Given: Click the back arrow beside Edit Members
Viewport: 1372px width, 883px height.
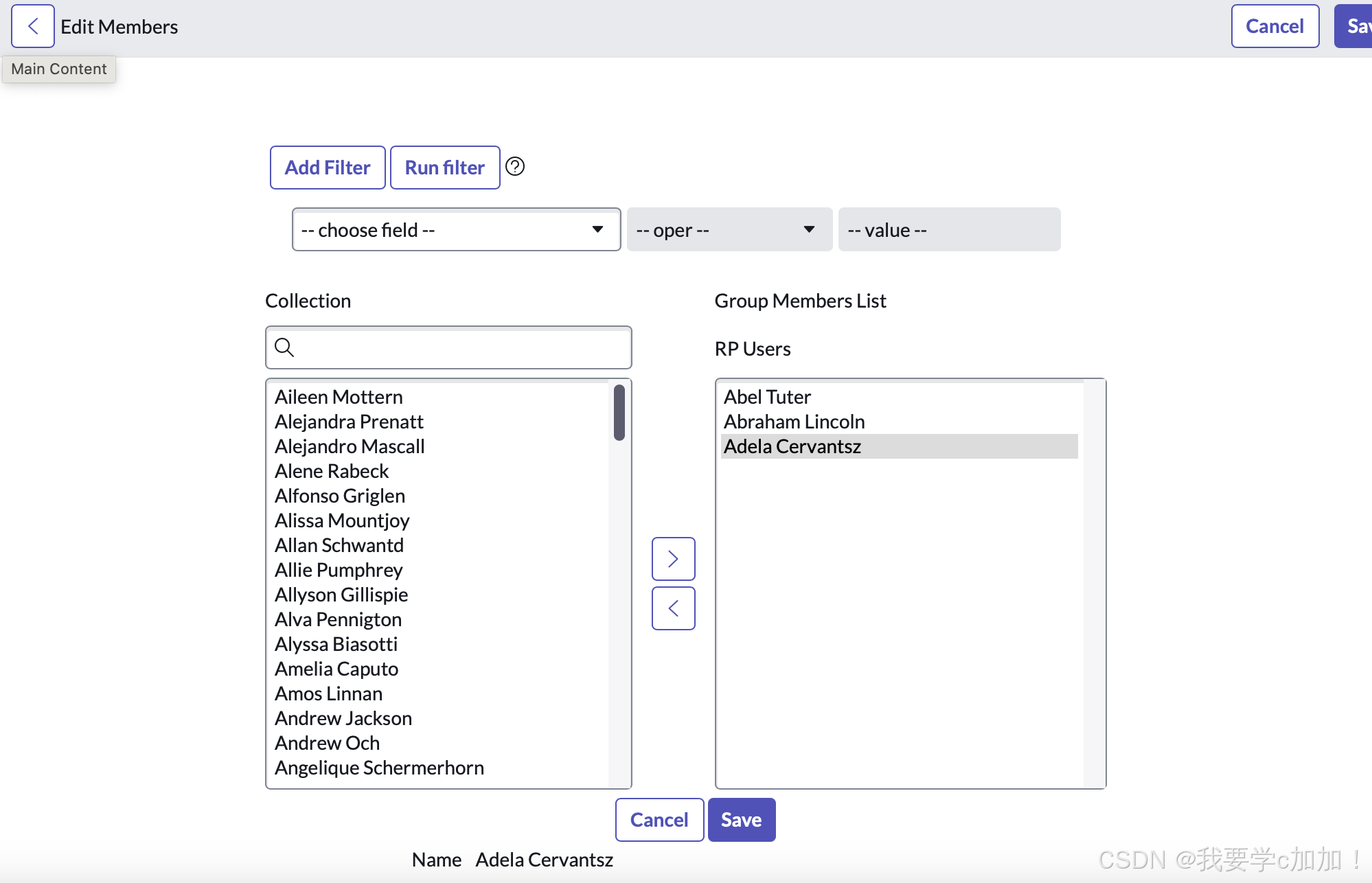Looking at the screenshot, I should 32,26.
